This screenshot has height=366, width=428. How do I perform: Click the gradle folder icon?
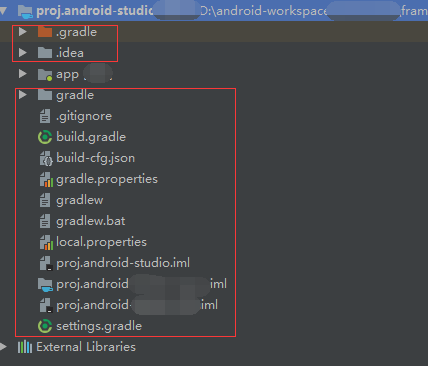45,95
